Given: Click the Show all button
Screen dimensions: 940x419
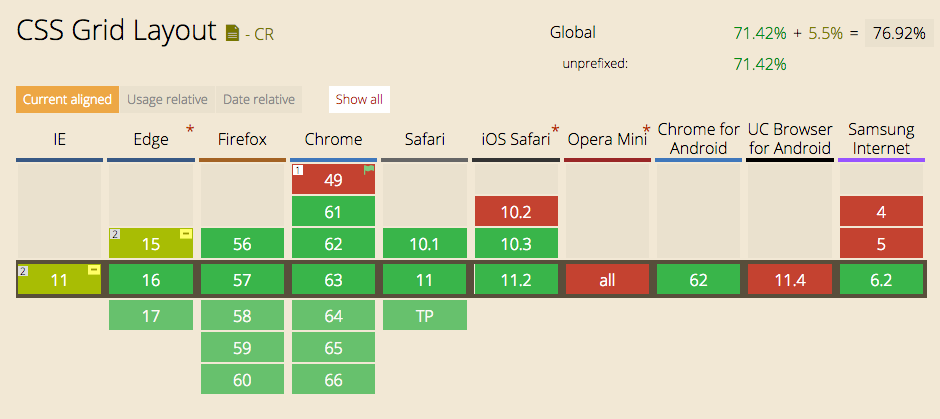Looking at the screenshot, I should point(359,100).
